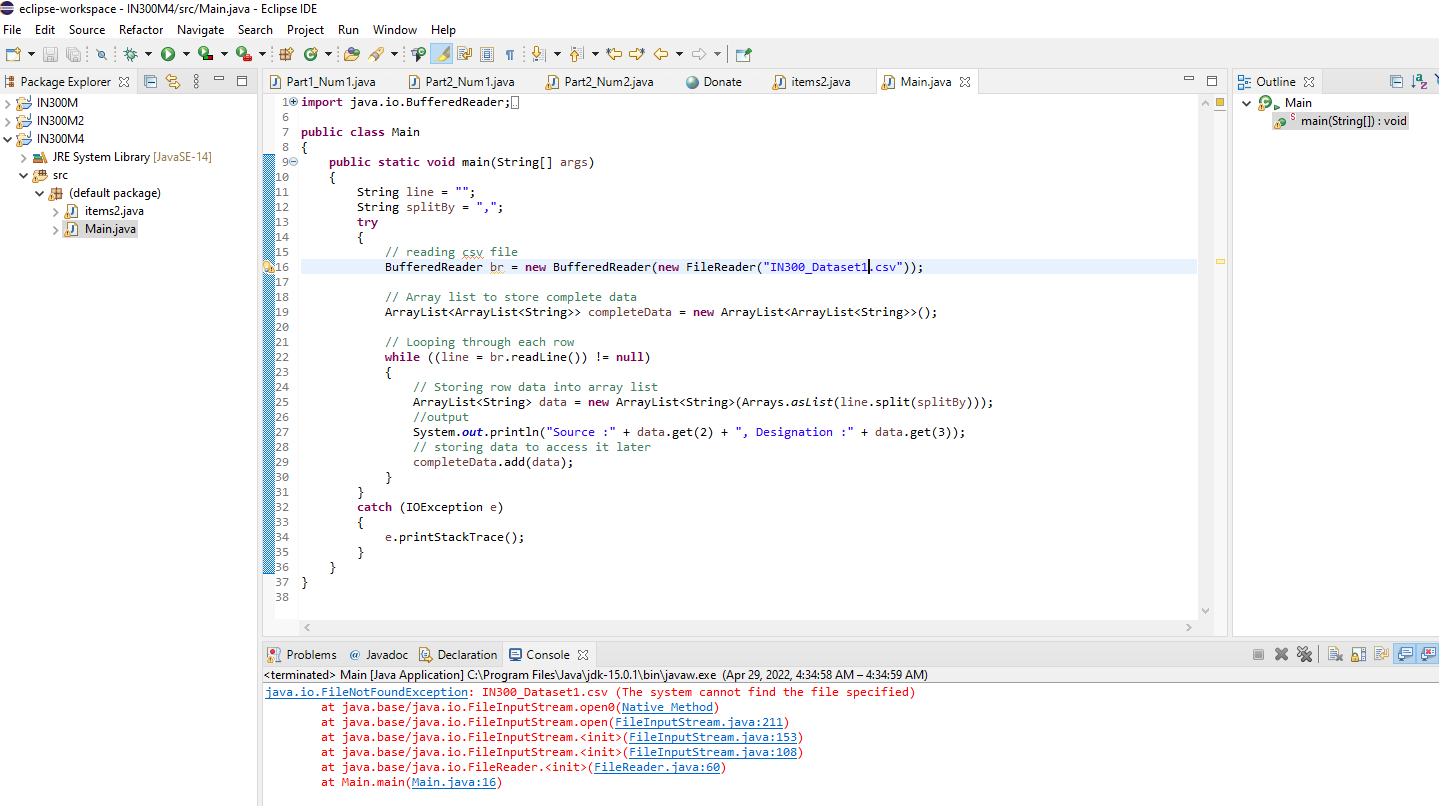Click the Last Edit Location icon
Viewport: 1439px width, 806px height.
pyautogui.click(x=614, y=54)
